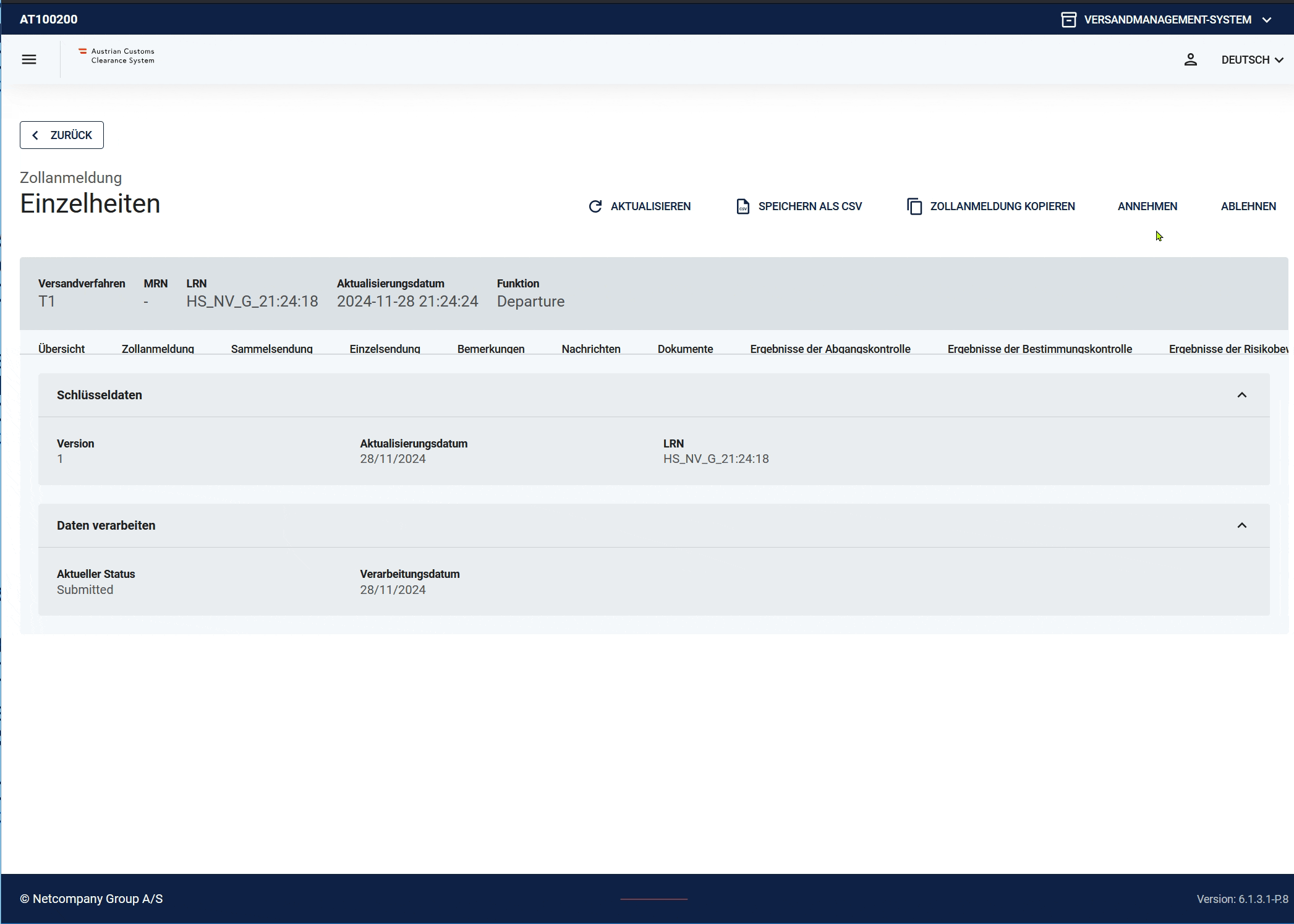Click the copy icon for Zollanmeldung kopieren
This screenshot has width=1294, height=924.
tap(914, 206)
